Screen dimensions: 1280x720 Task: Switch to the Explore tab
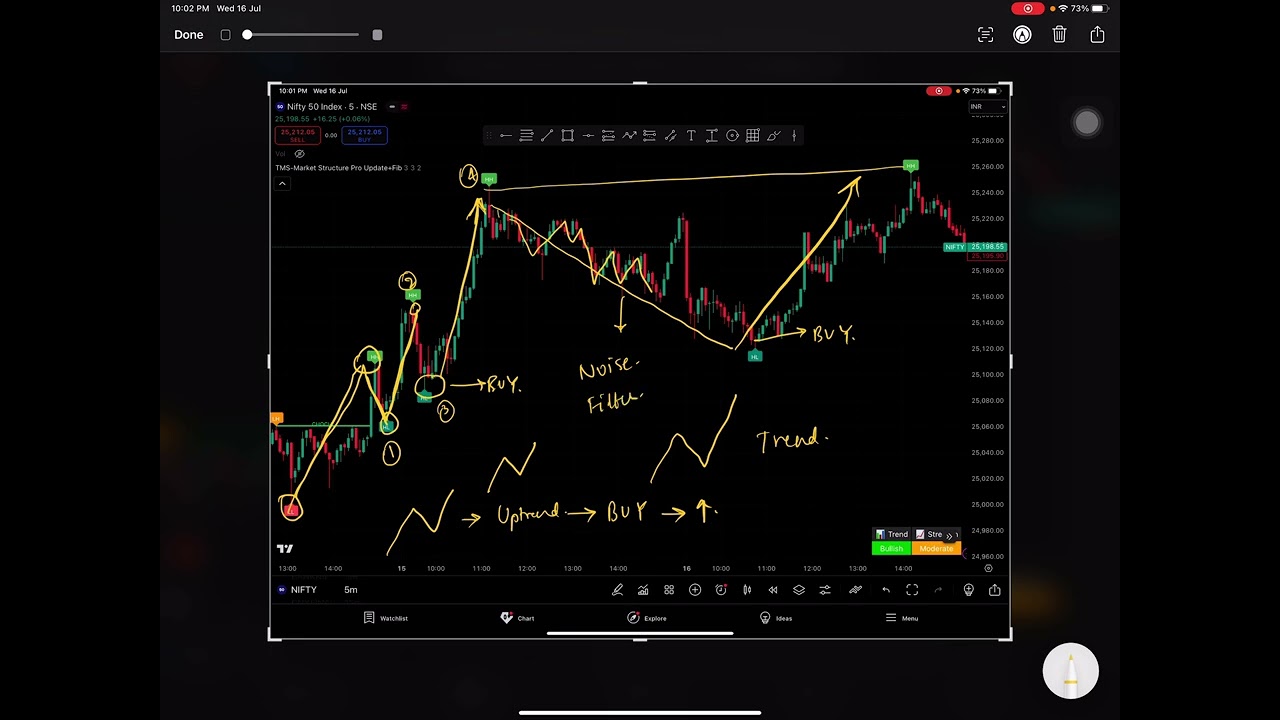(x=647, y=618)
